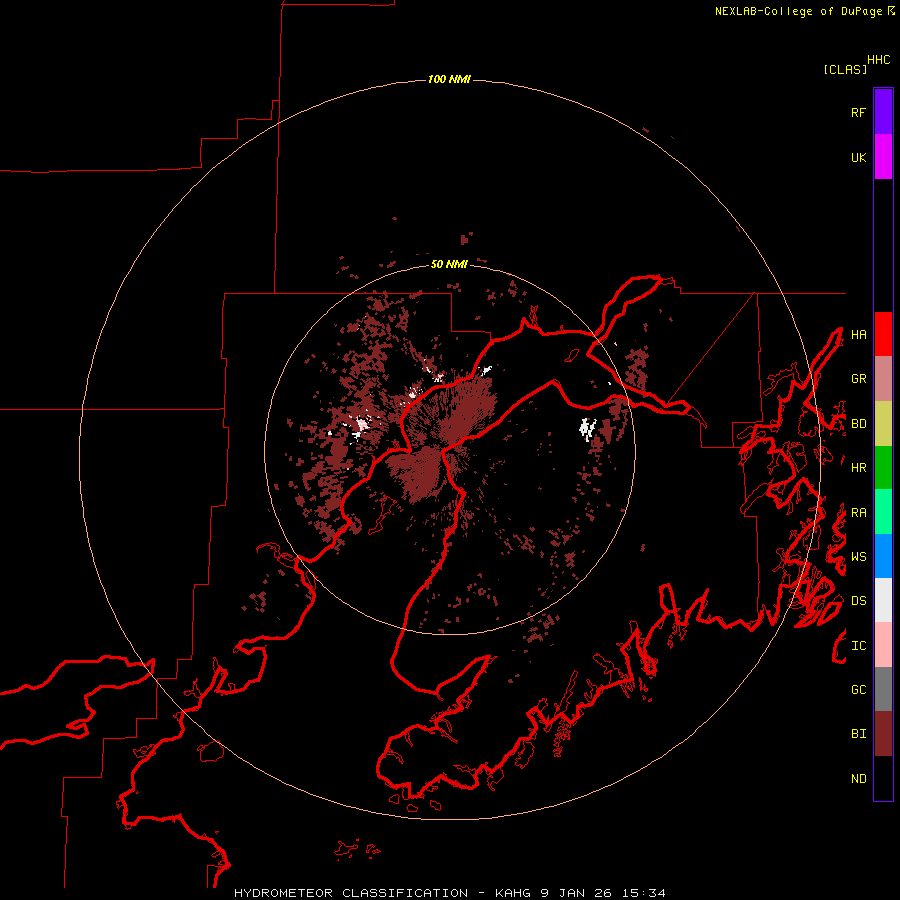Screen dimensions: 900x900
Task: Click the RF legend label
Action: 859,112
